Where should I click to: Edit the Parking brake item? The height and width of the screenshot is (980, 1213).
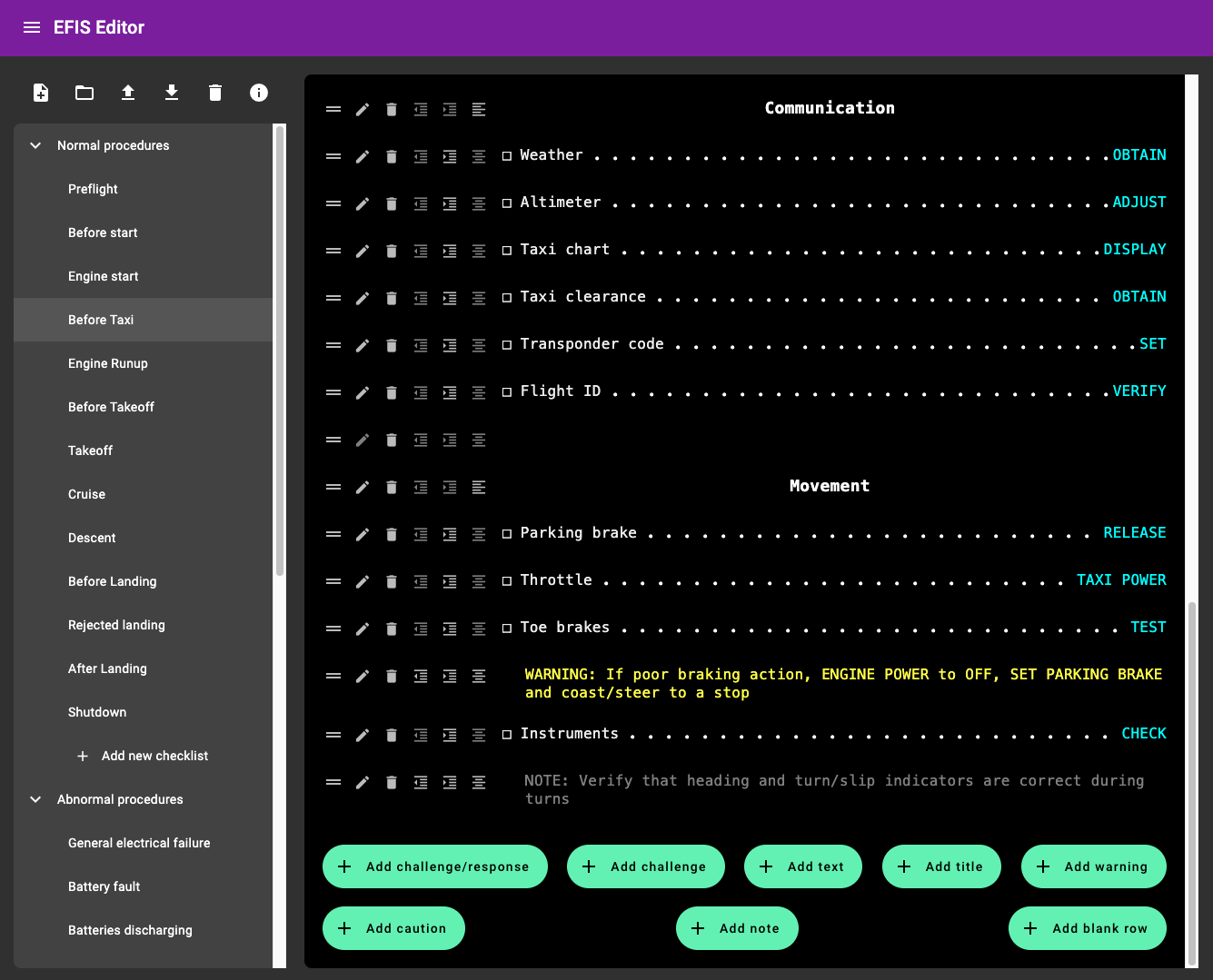pos(363,534)
